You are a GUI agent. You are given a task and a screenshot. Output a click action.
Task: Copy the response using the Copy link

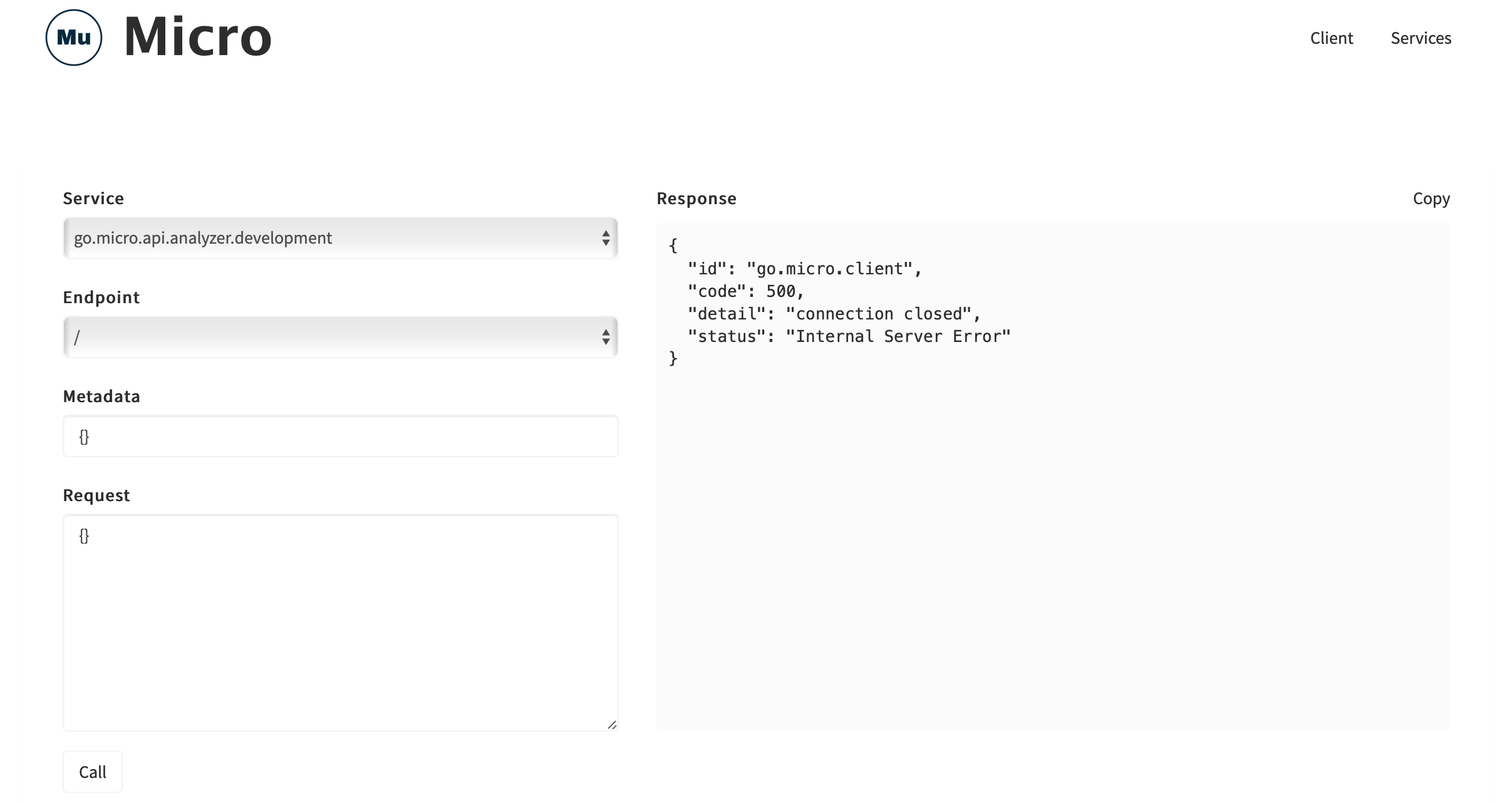1431,199
